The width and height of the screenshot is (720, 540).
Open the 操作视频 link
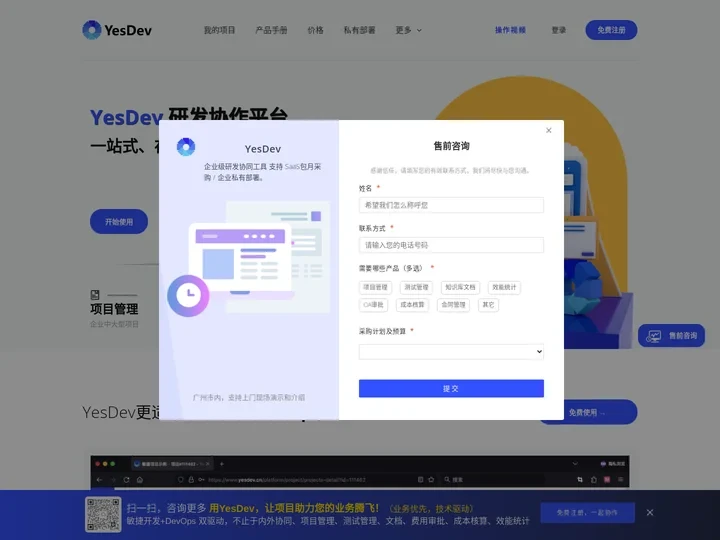[510, 30]
